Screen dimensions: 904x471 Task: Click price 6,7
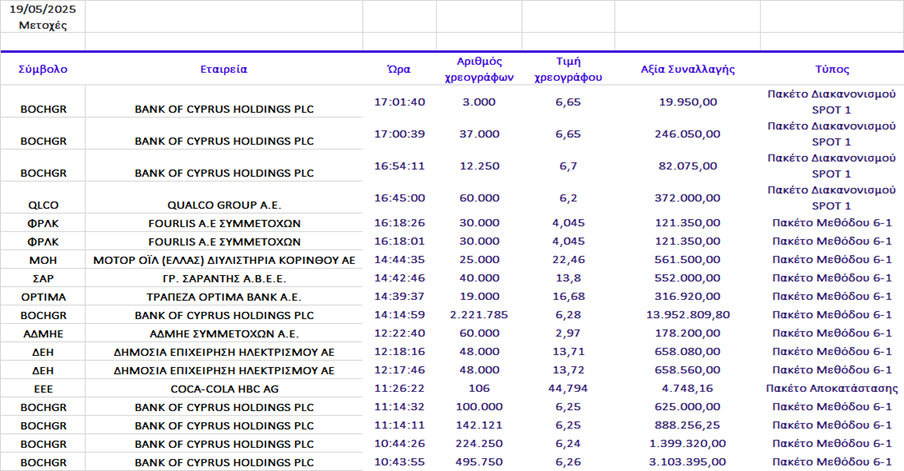pyautogui.click(x=568, y=166)
